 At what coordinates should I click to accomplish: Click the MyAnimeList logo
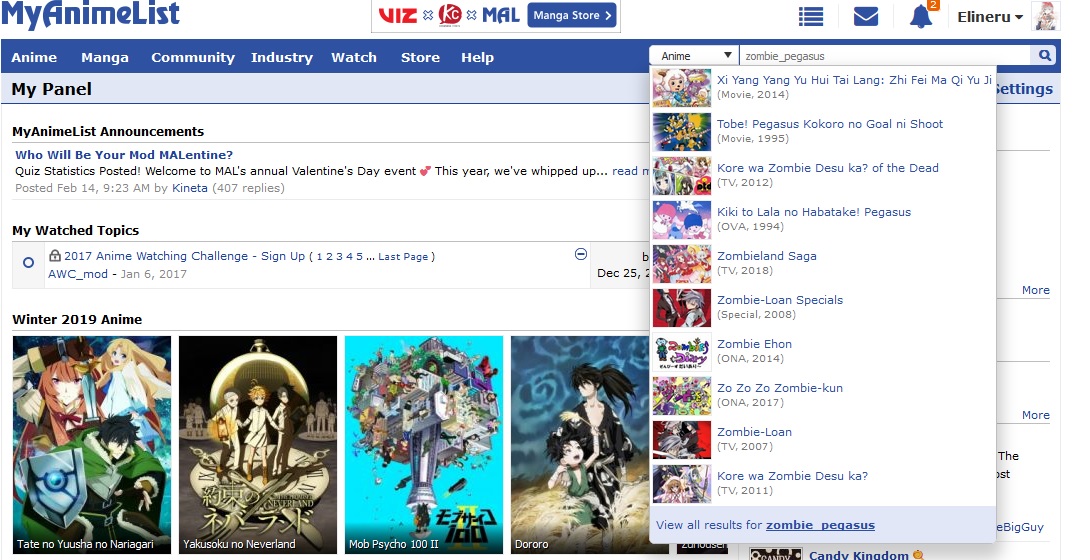(x=91, y=15)
